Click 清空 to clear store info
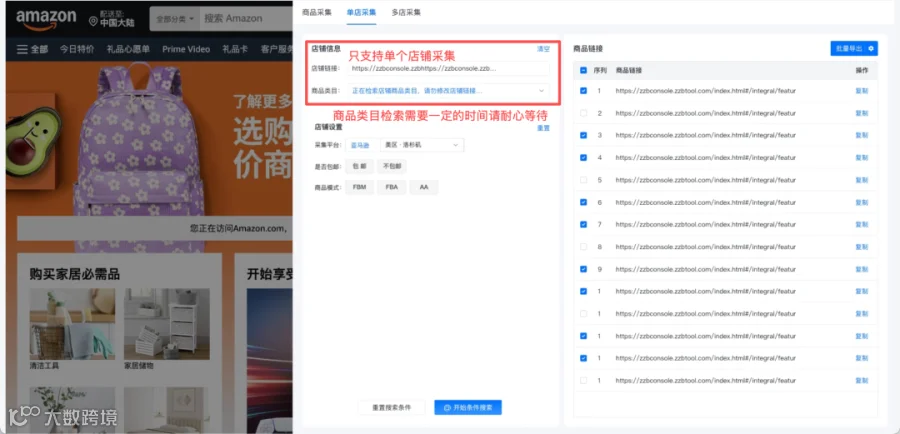The width and height of the screenshot is (900, 434). point(543,49)
